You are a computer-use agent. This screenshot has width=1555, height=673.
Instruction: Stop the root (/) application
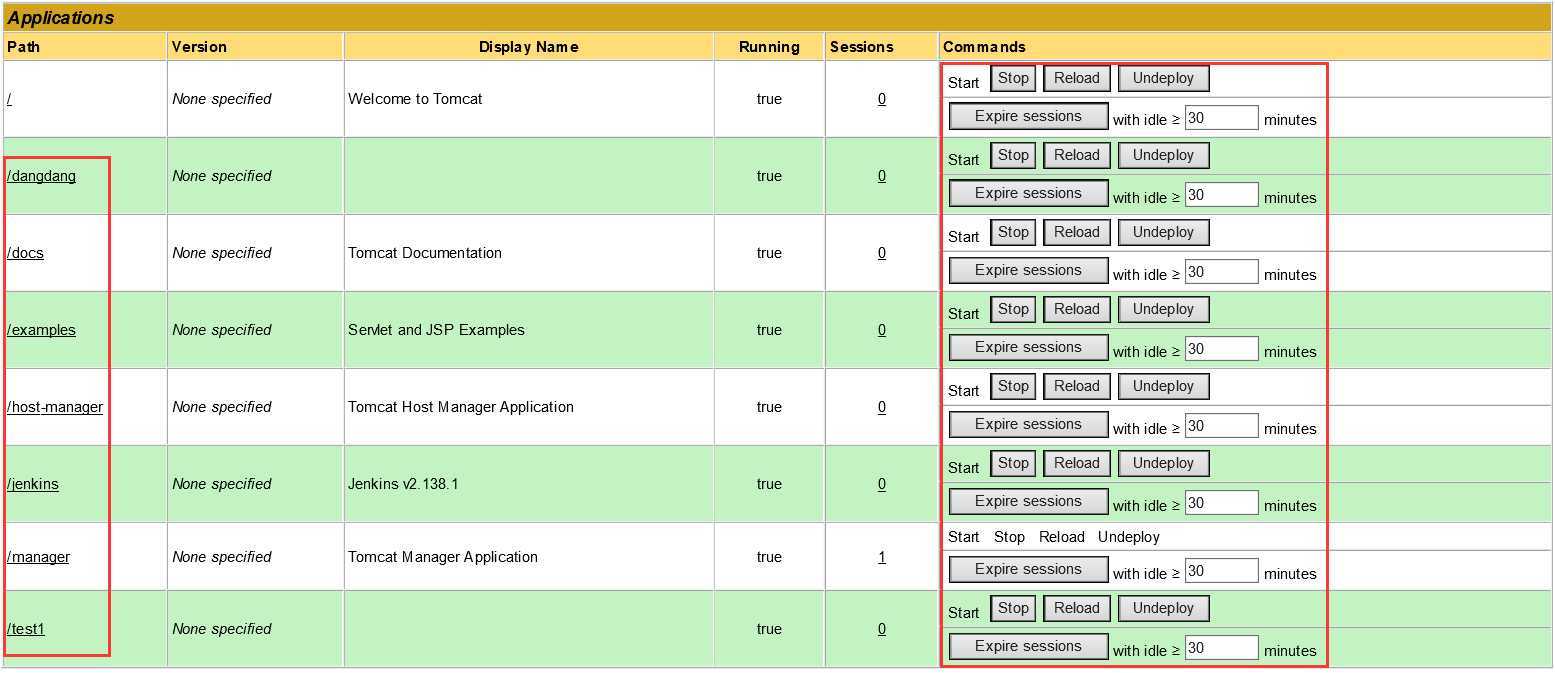point(1013,78)
